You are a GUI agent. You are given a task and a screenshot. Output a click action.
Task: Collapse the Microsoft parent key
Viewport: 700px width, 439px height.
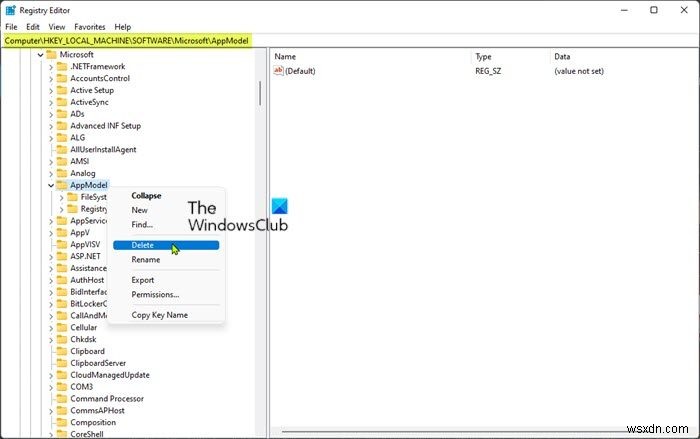[40, 54]
